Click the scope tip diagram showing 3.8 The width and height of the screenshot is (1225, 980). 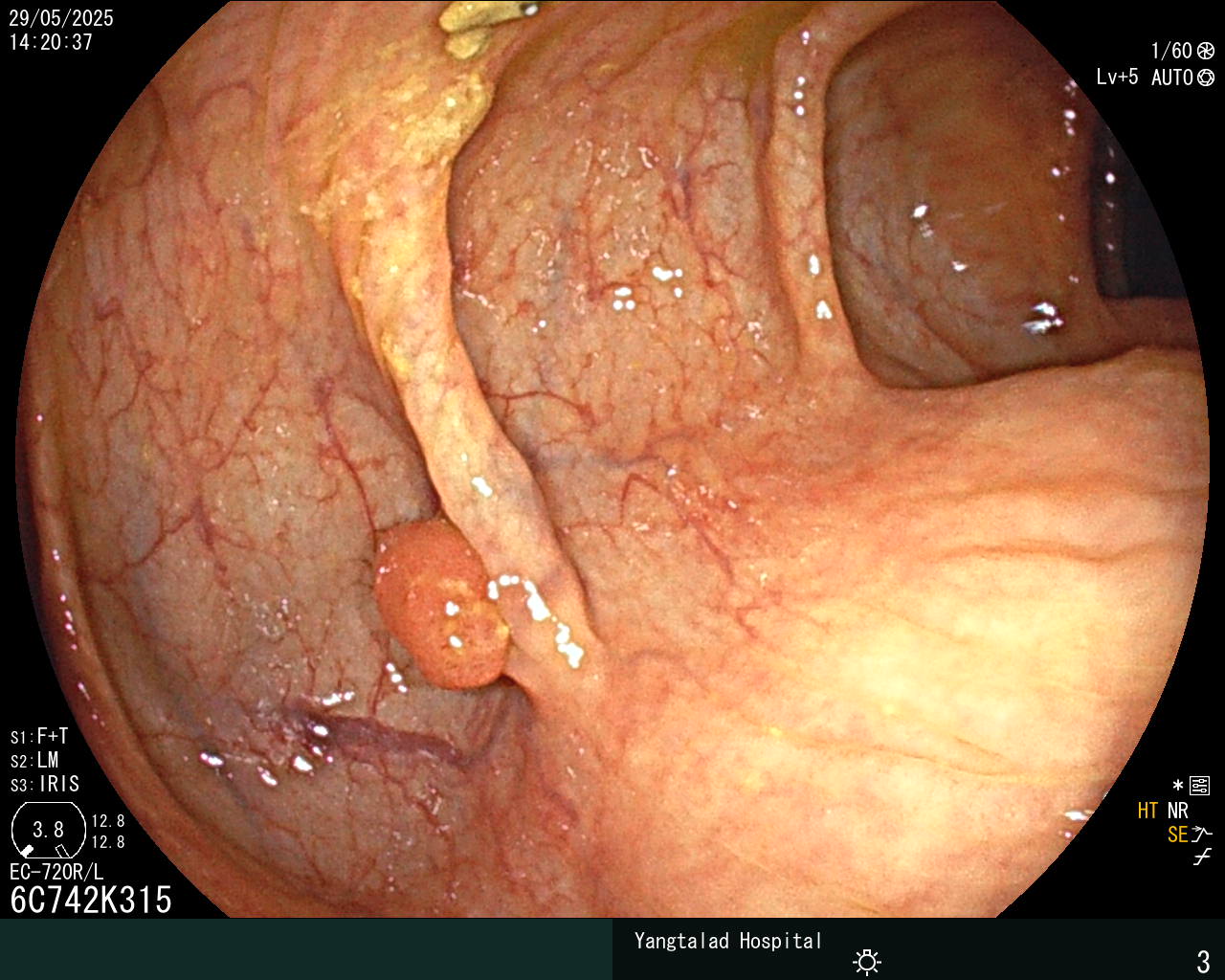click(x=48, y=830)
